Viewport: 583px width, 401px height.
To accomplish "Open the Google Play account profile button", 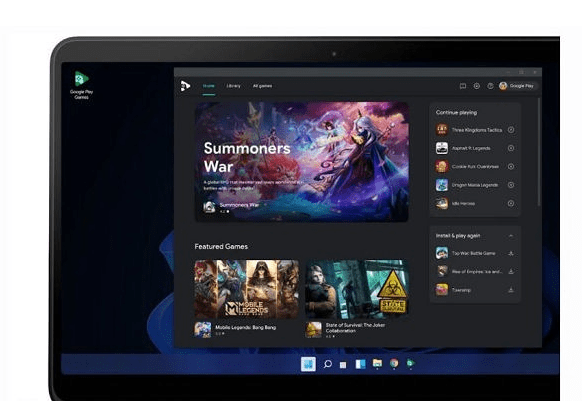I will 517,86.
